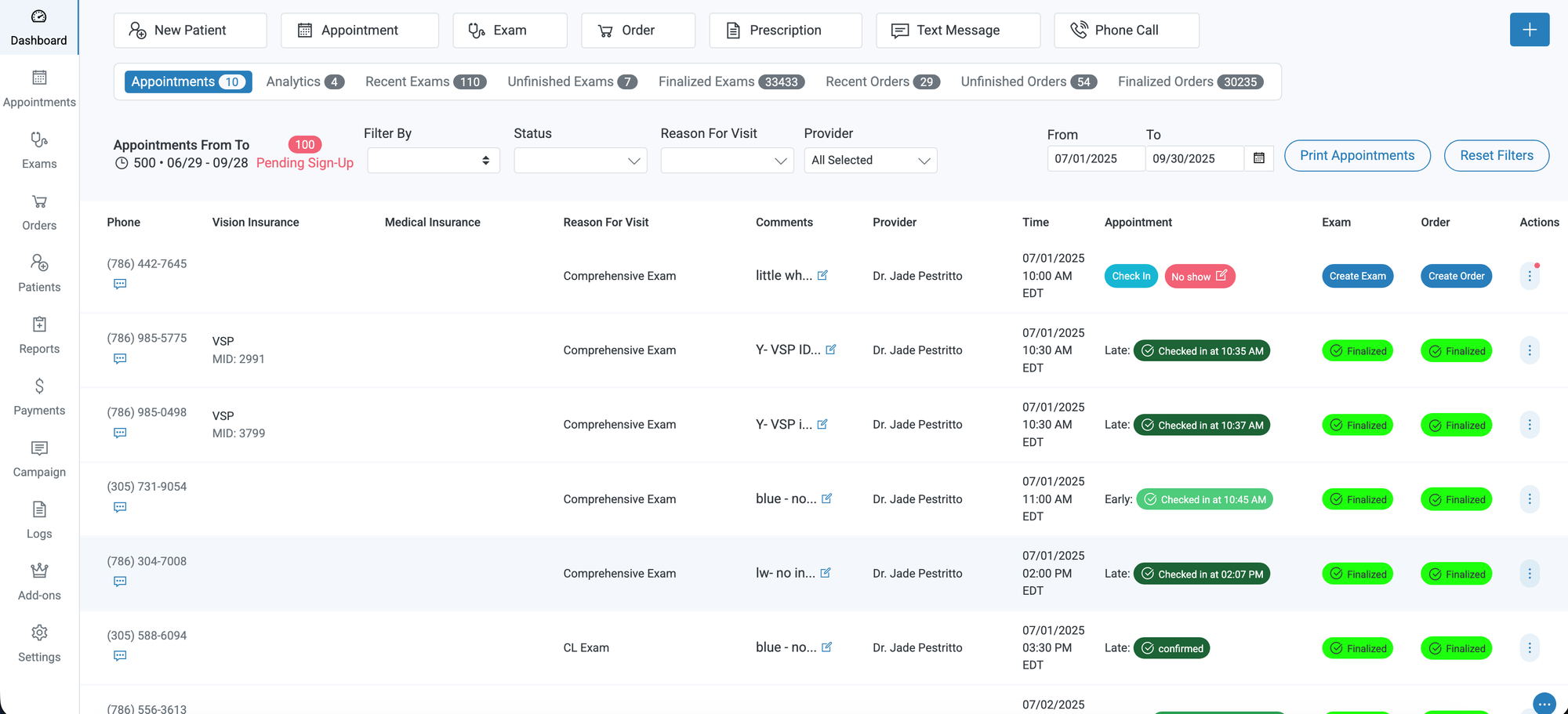Click the blue plus button
The width and height of the screenshot is (1568, 714).
[x=1529, y=30]
